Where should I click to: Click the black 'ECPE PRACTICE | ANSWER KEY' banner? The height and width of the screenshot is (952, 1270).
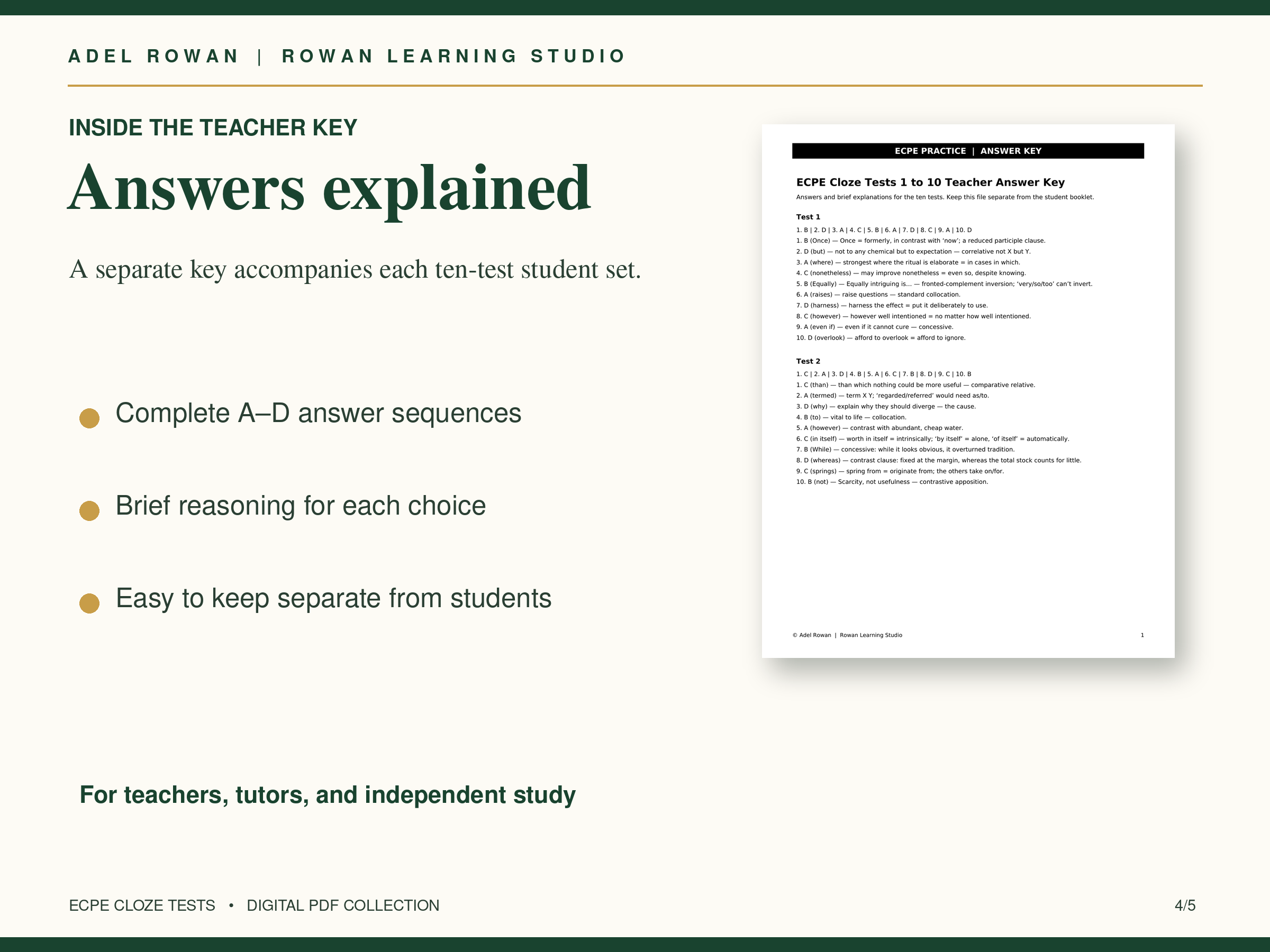pyautogui.click(x=968, y=151)
